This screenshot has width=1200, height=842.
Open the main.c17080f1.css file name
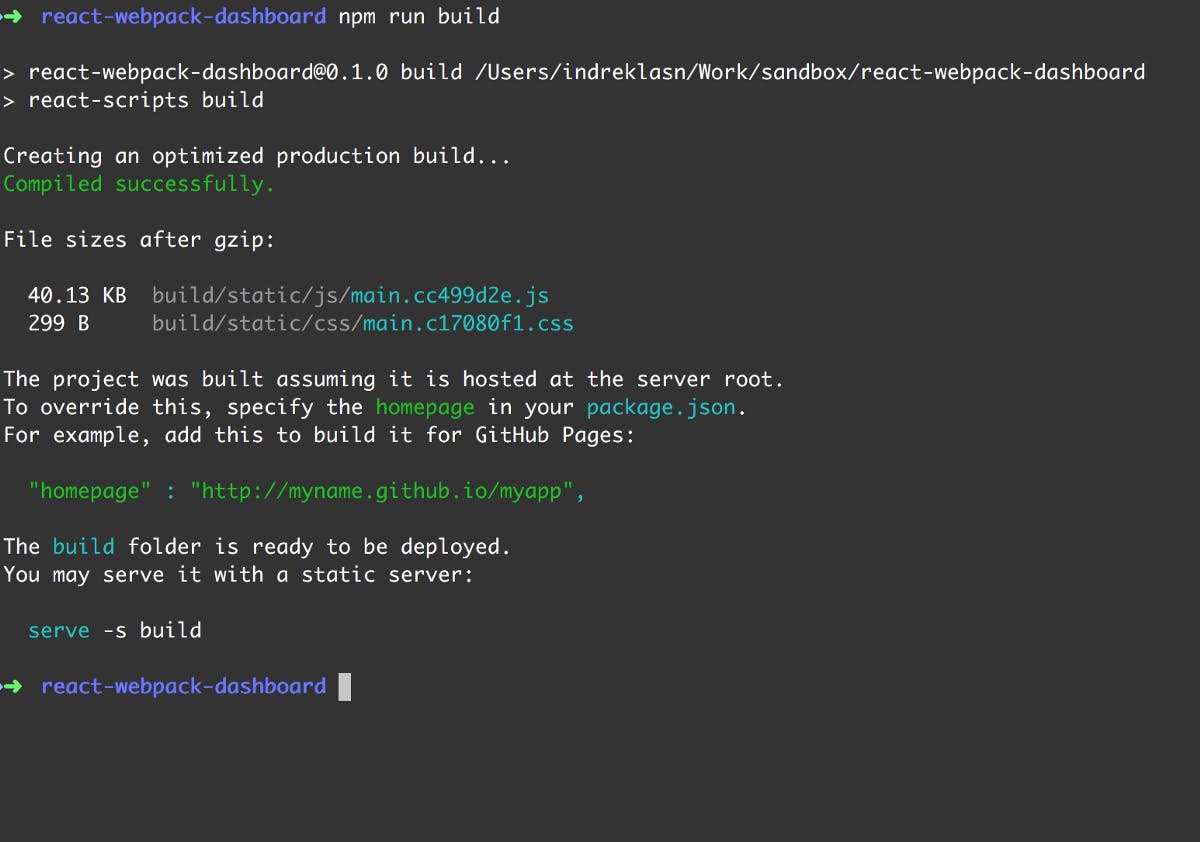(467, 324)
